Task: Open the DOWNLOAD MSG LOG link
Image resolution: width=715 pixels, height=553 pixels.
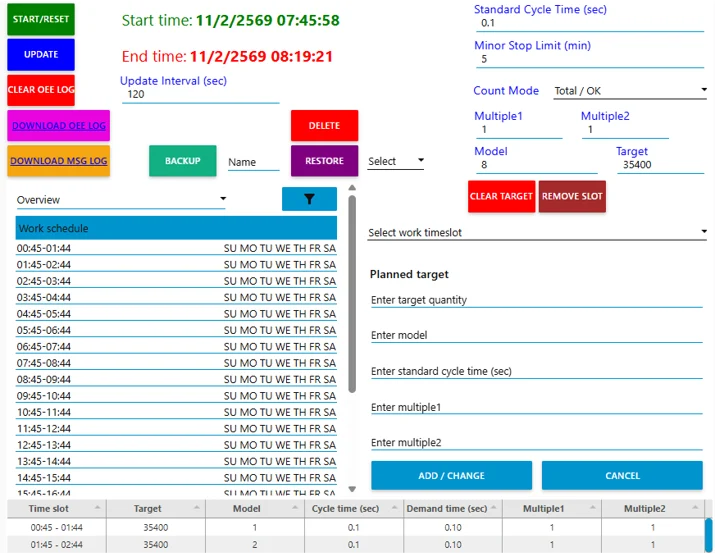Action: point(59,161)
